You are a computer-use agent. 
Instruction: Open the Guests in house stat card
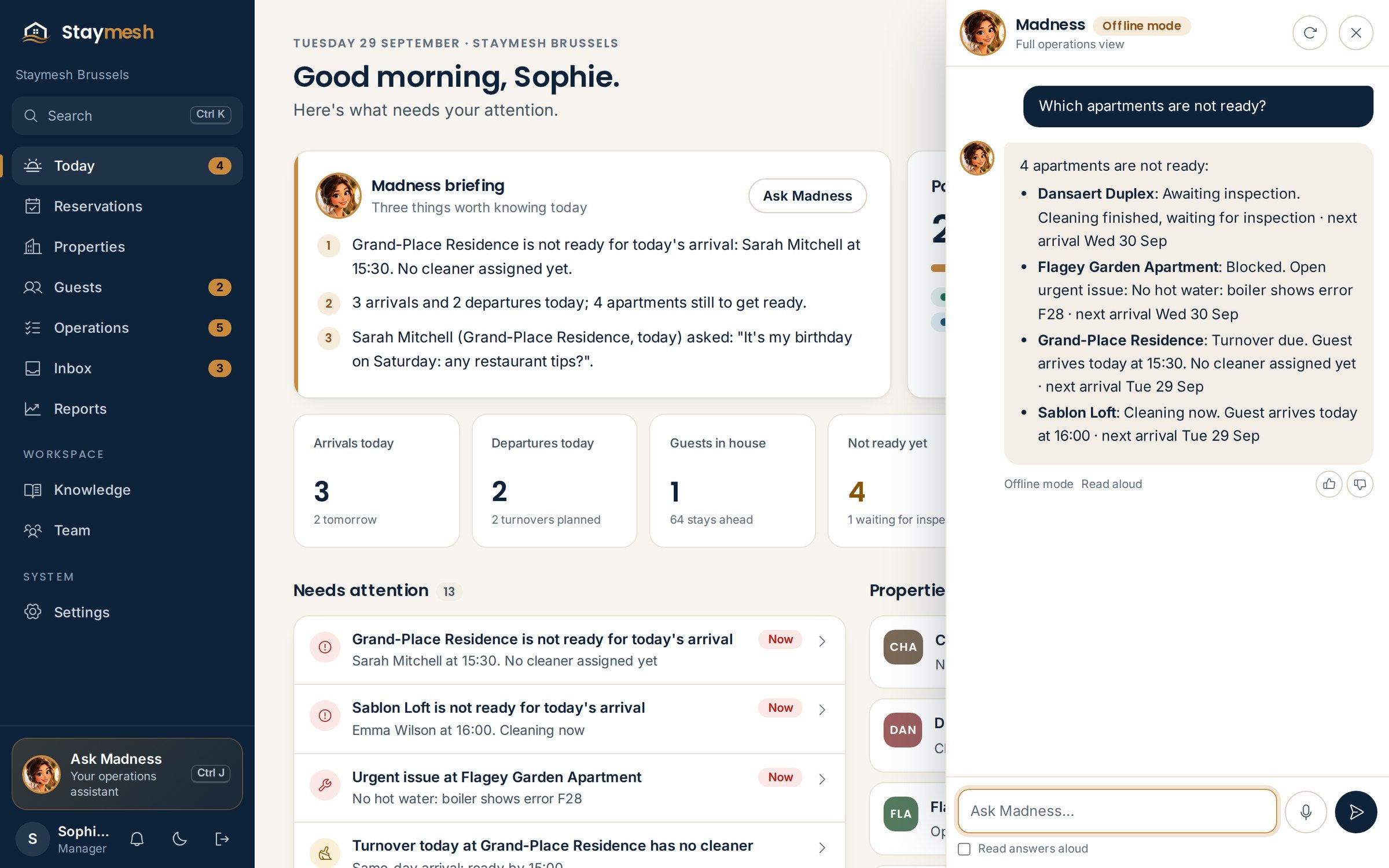733,481
